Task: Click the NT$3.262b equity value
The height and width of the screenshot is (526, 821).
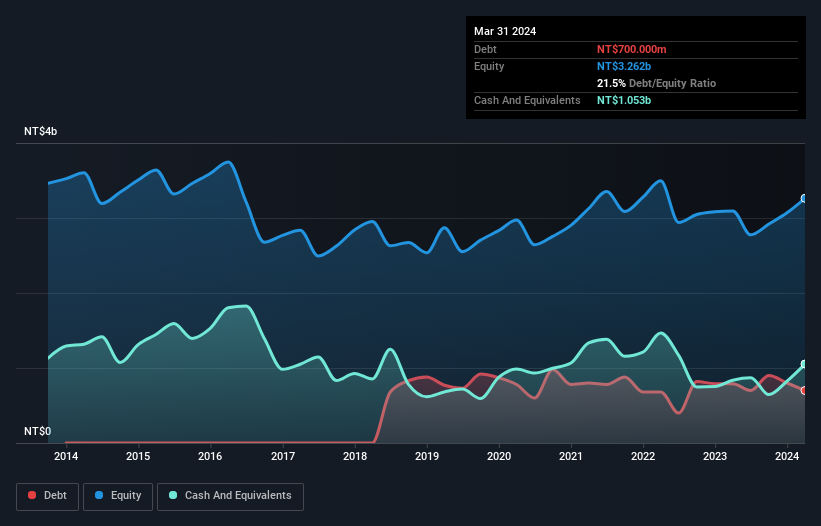Action: click(x=624, y=66)
